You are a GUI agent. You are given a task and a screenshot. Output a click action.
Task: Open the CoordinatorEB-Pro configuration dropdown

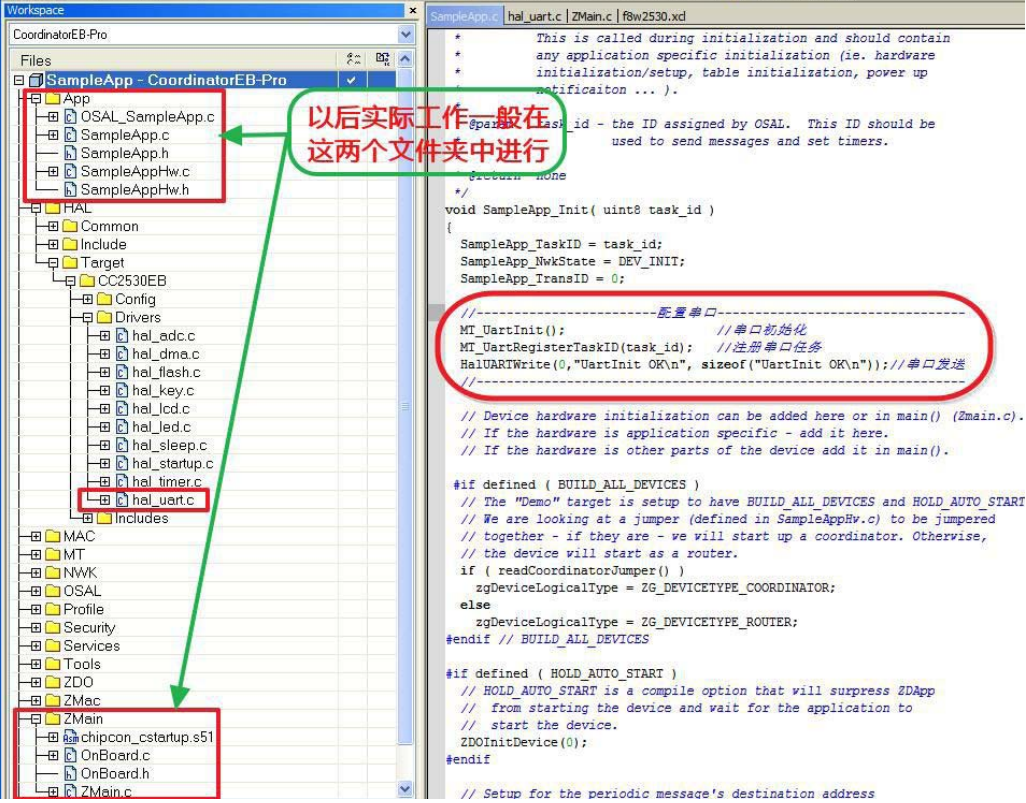405,34
